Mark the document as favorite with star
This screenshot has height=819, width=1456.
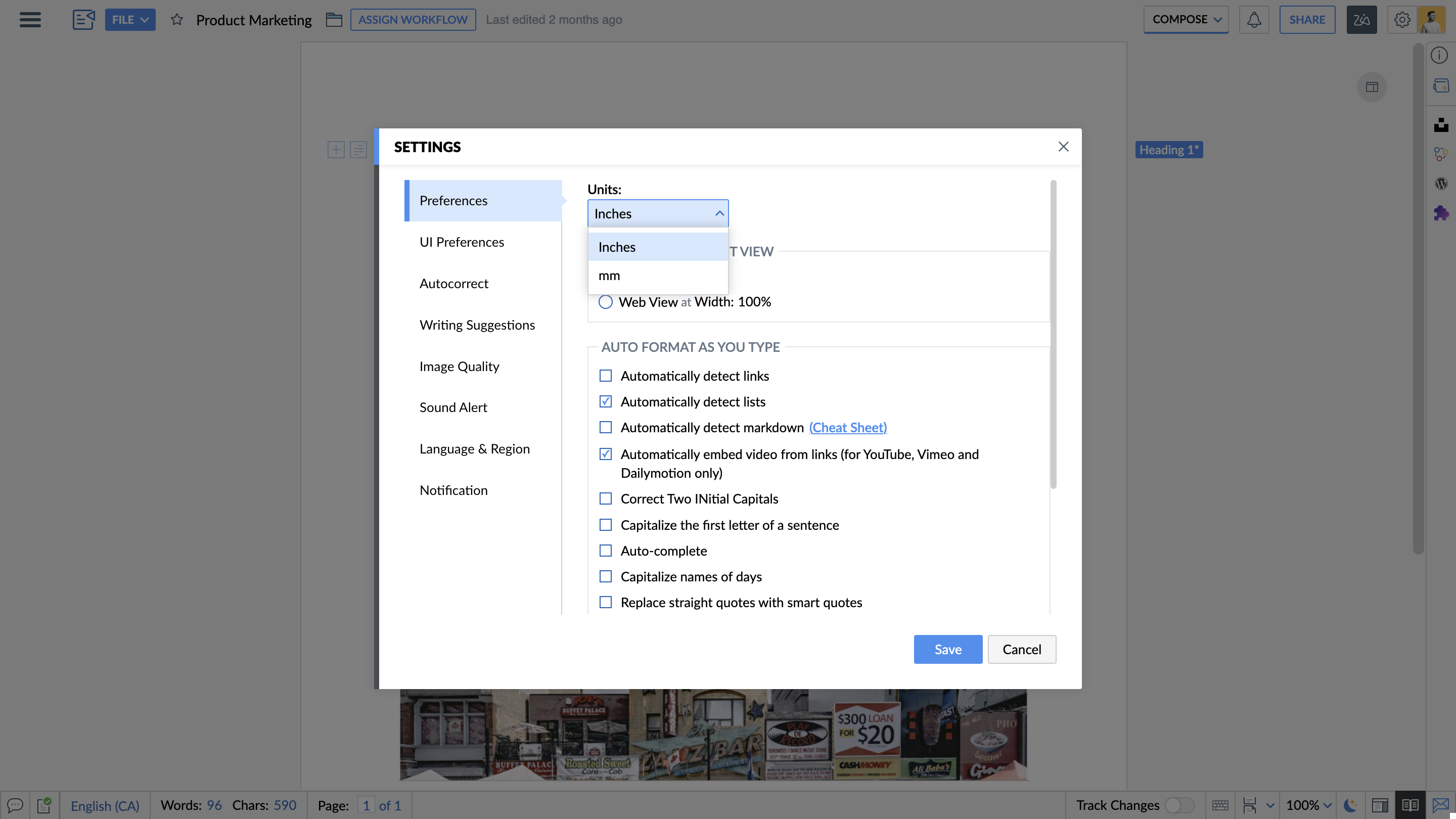tap(177, 20)
